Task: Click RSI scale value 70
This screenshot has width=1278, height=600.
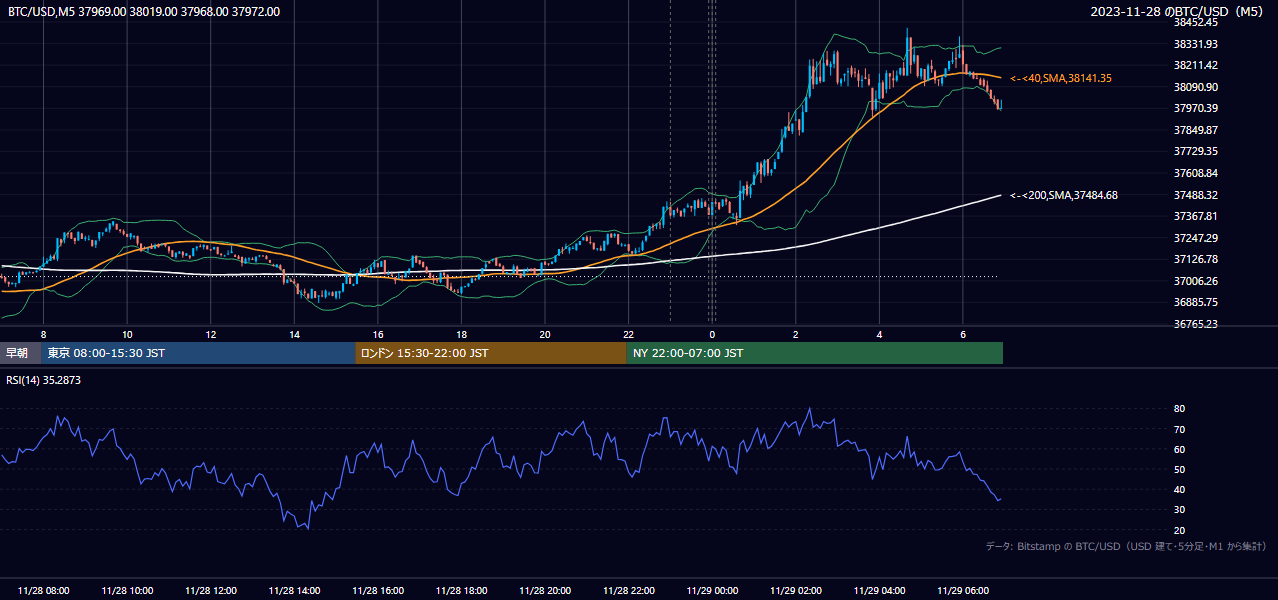Action: pyautogui.click(x=1180, y=429)
